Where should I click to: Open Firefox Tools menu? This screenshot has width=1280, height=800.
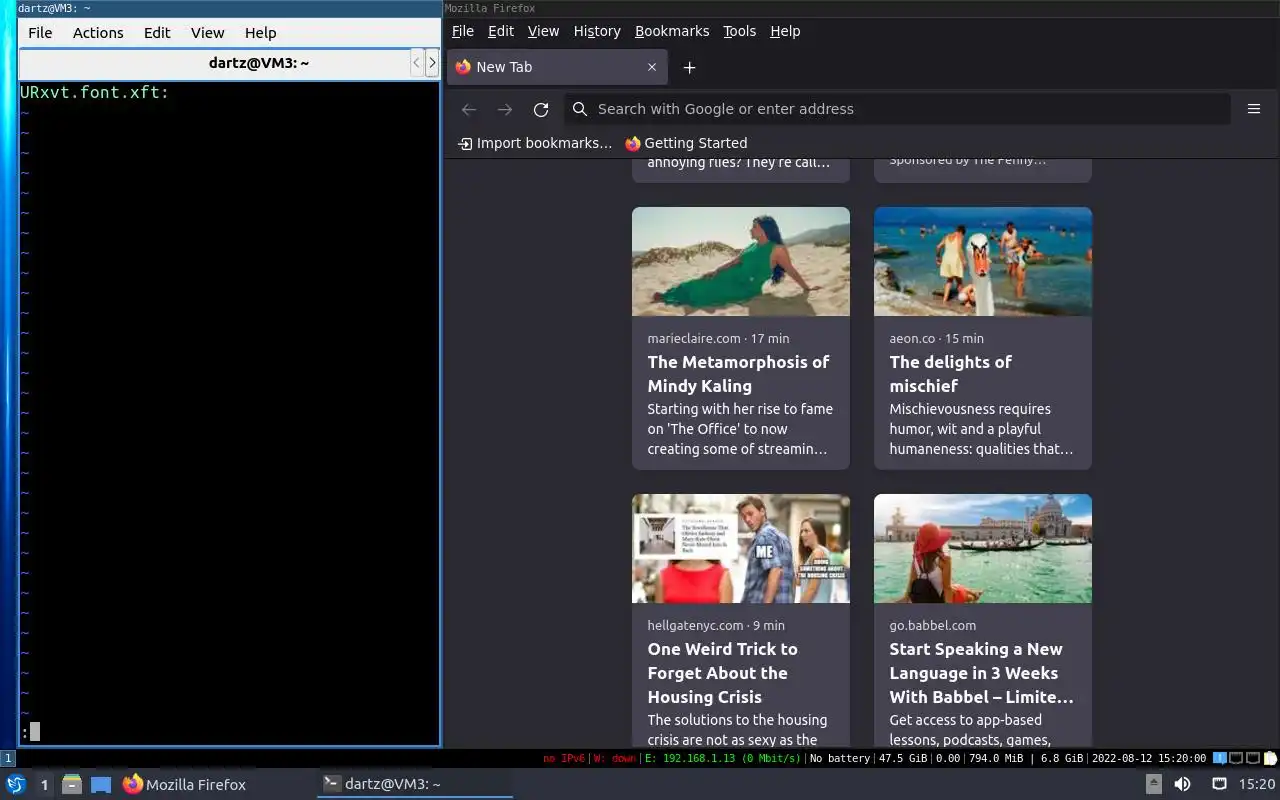[740, 31]
